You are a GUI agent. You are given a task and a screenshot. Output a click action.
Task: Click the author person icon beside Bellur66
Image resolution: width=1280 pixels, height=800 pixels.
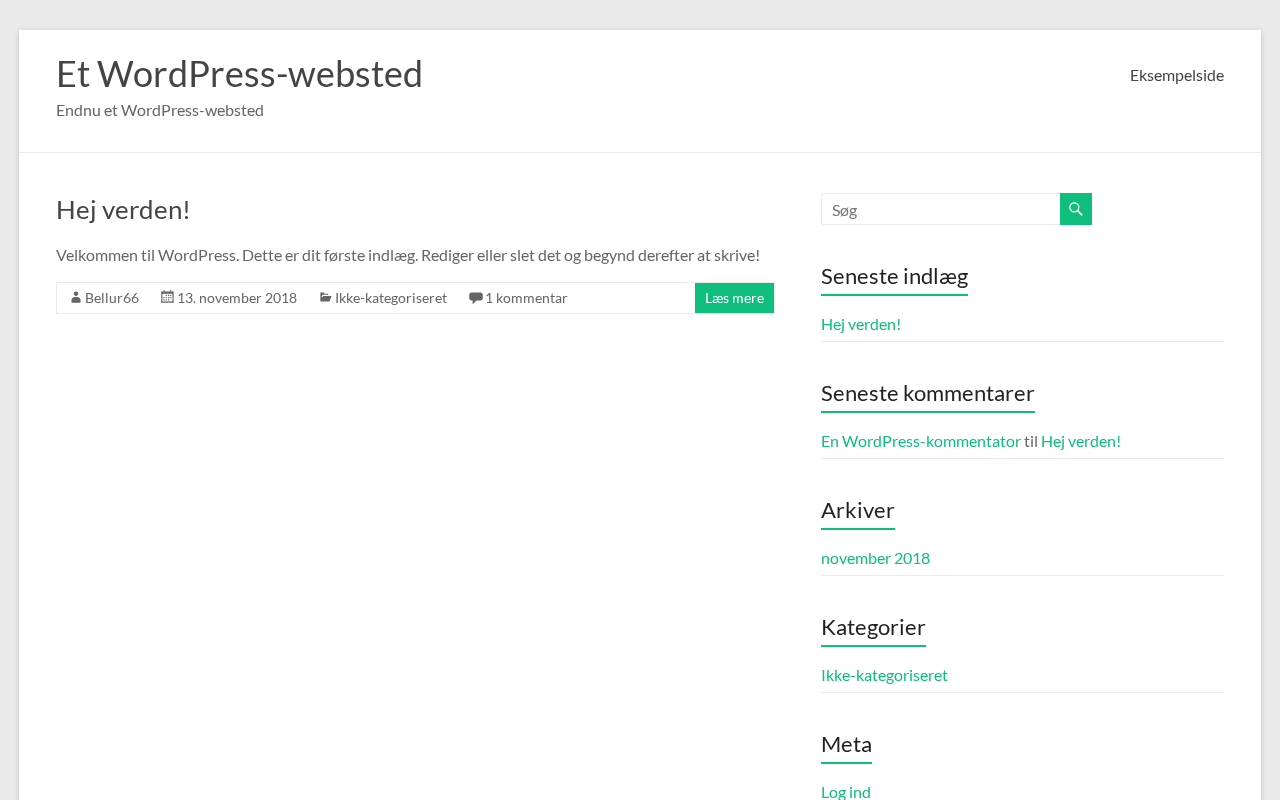(x=76, y=297)
